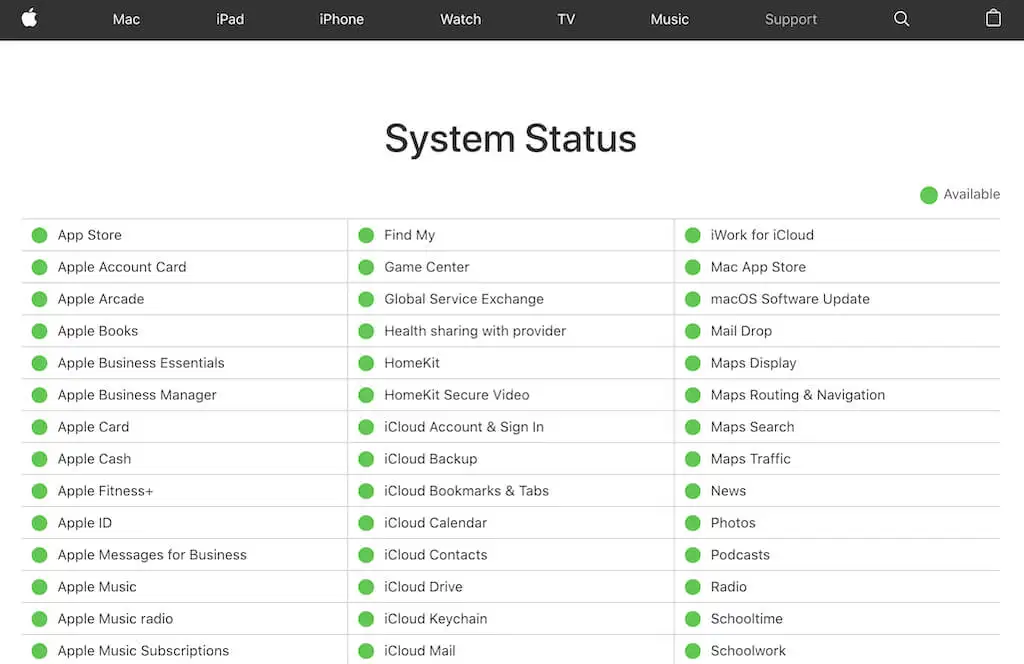Viewport: 1024px width, 664px height.
Task: Select Apple Business Essentials text
Action: coord(140,363)
